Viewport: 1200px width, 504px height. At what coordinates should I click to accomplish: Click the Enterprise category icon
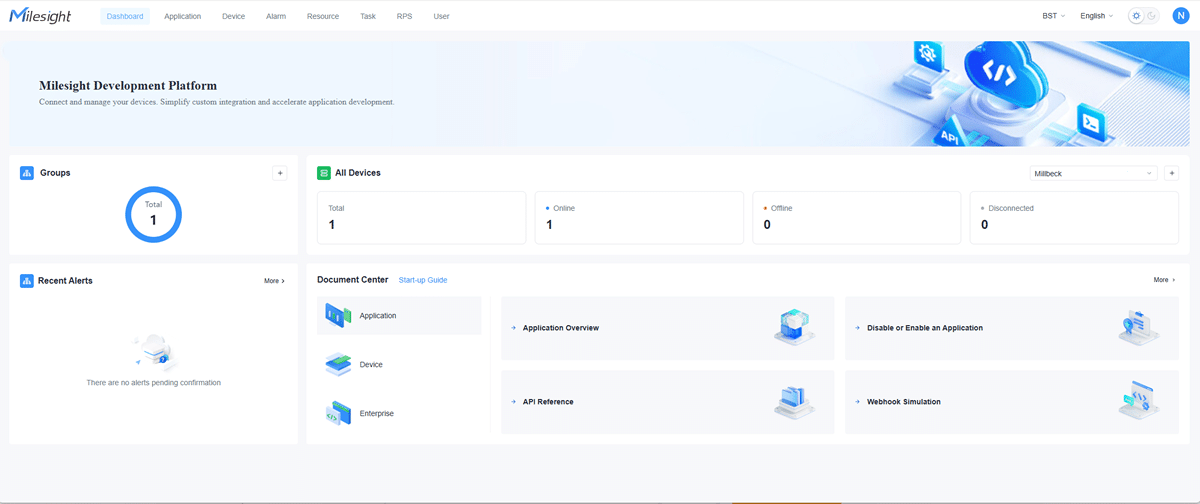[x=338, y=413]
